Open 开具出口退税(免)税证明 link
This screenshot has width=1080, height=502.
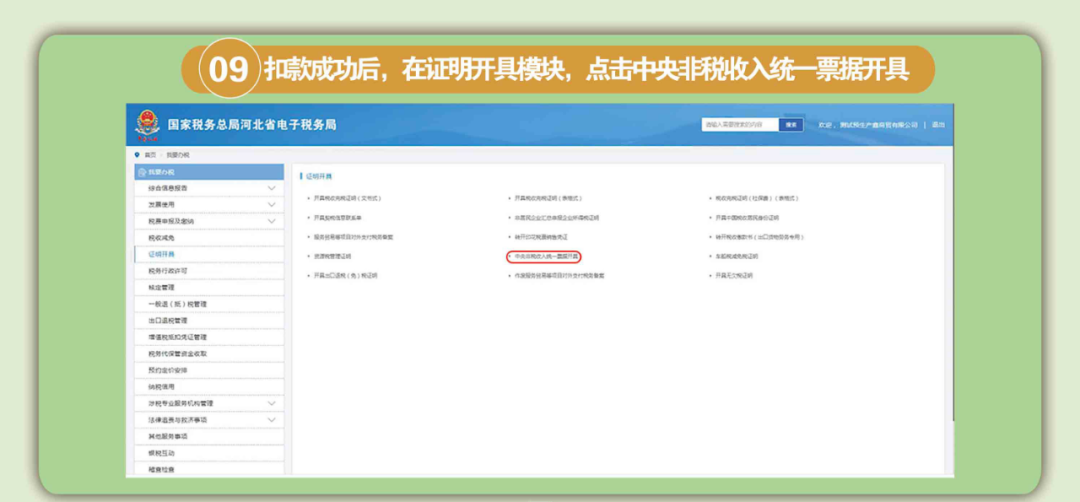click(345, 275)
